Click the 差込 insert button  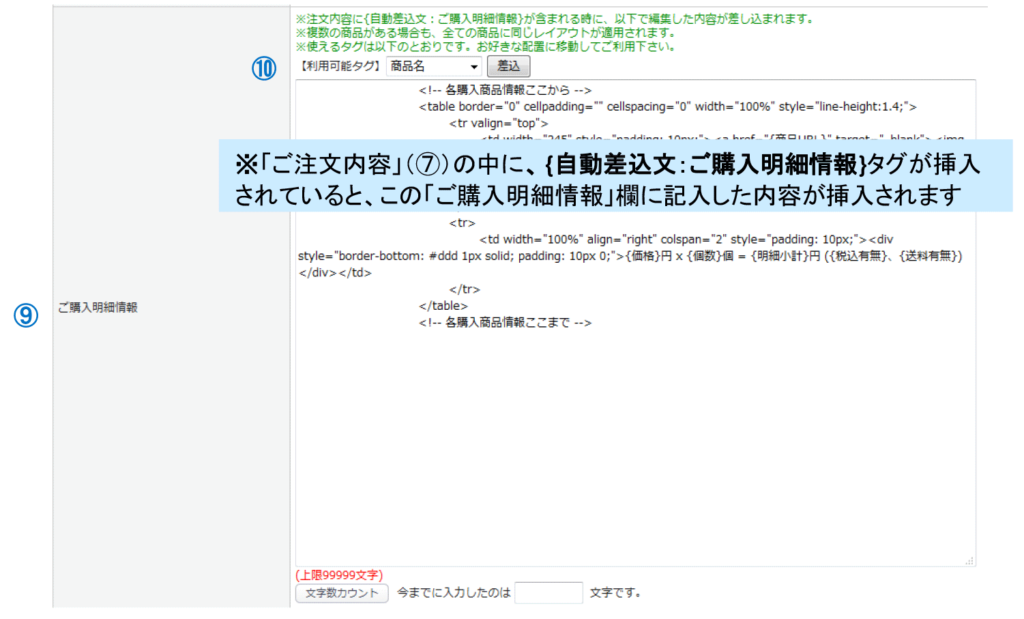coord(509,66)
